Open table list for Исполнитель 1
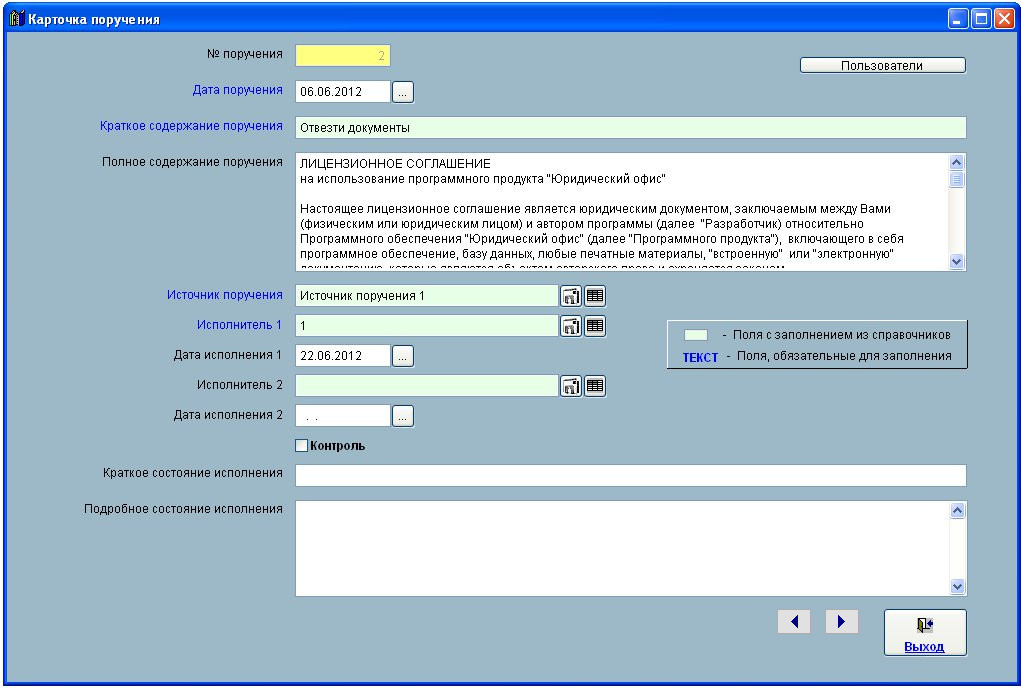 [595, 326]
